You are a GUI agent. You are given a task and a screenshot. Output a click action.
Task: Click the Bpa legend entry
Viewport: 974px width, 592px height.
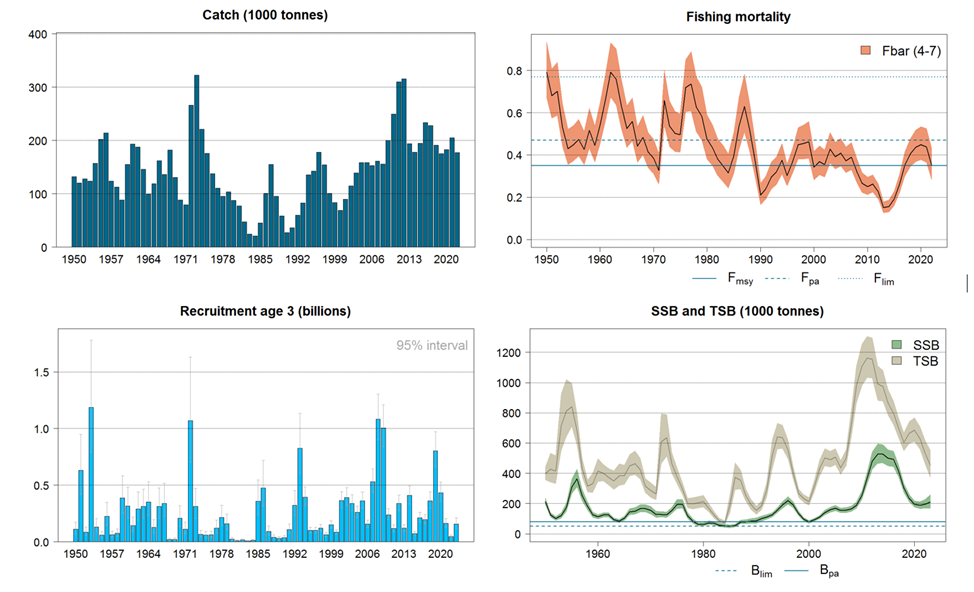click(811, 571)
